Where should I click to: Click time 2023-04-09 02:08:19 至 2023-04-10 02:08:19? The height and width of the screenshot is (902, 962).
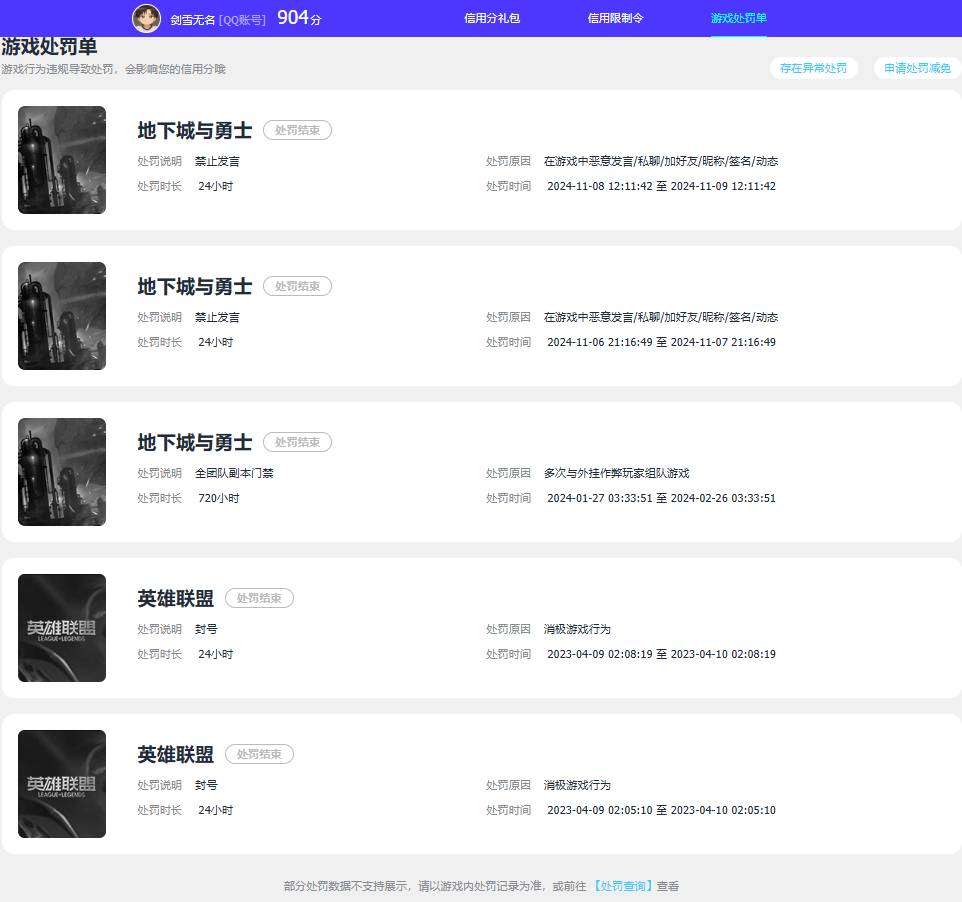[661, 653]
